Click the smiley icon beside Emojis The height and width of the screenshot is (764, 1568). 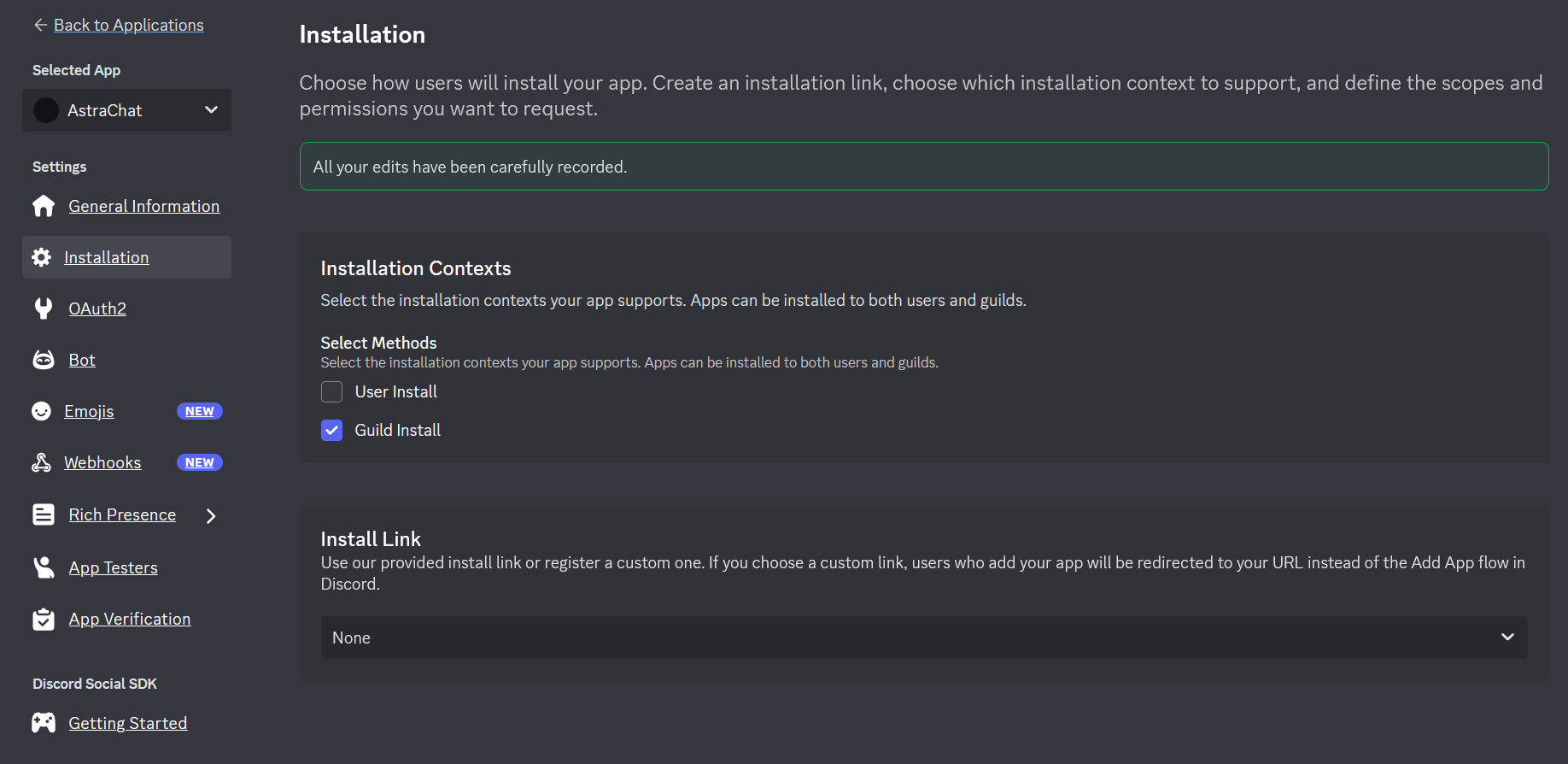tap(41, 411)
